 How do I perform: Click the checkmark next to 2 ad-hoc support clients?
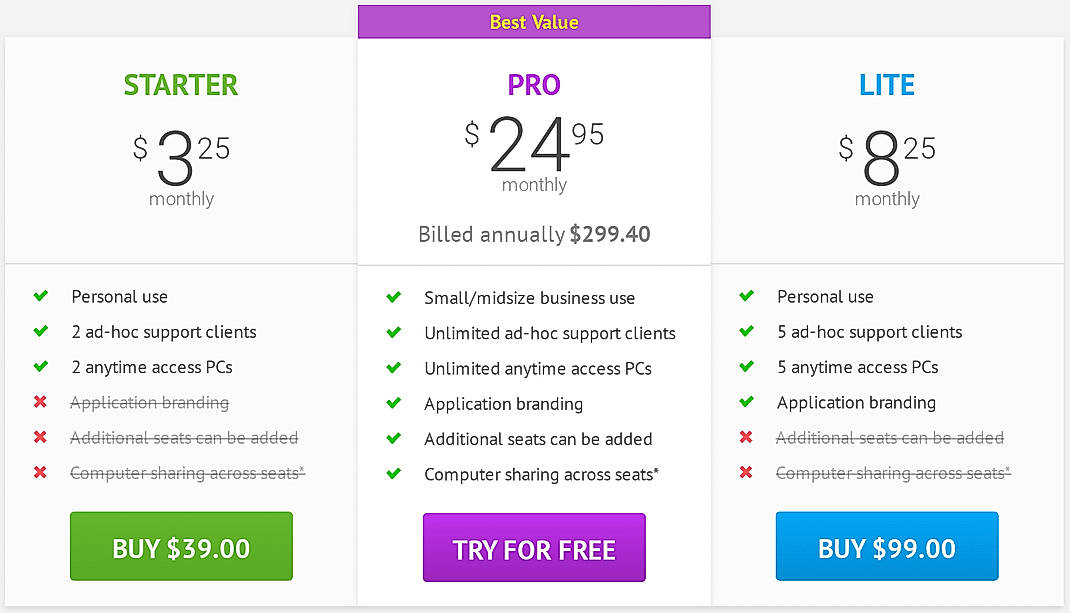click(x=40, y=332)
